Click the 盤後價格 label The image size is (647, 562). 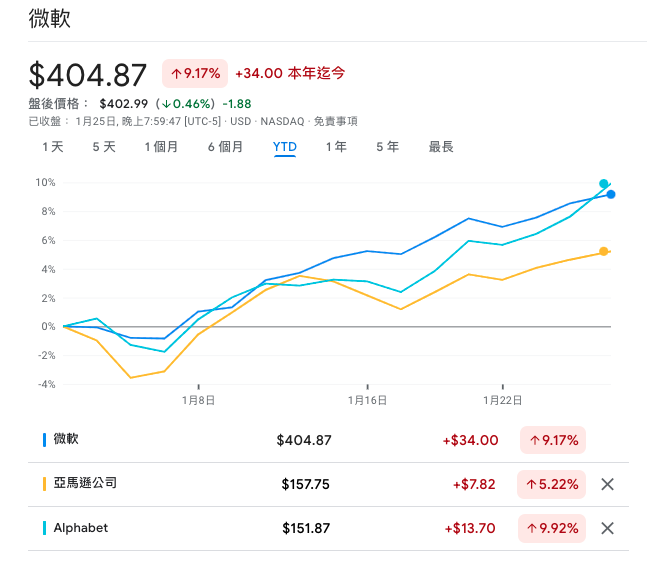[58, 104]
